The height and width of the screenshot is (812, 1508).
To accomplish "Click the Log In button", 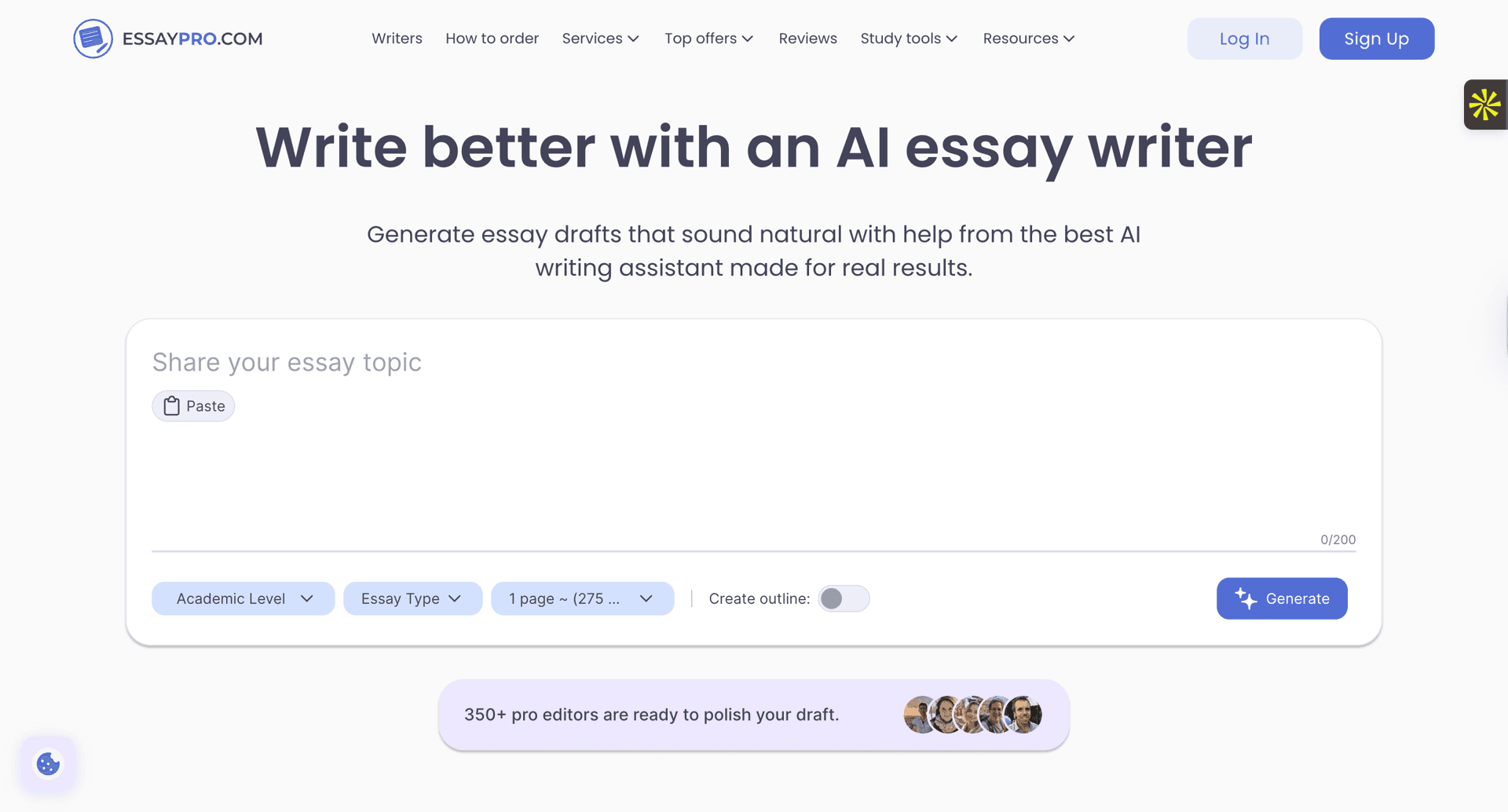I will (x=1244, y=38).
